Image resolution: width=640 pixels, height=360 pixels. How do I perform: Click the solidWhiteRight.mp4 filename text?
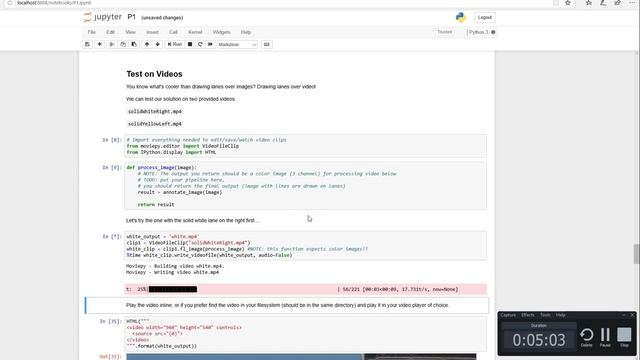click(x=155, y=111)
